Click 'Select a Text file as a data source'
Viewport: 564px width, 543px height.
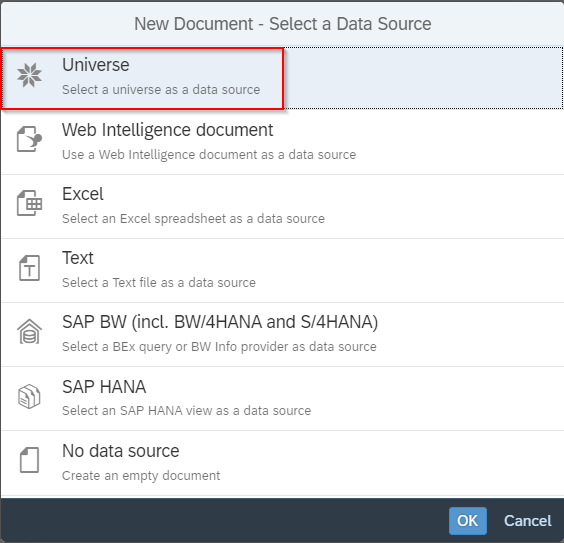click(x=159, y=283)
